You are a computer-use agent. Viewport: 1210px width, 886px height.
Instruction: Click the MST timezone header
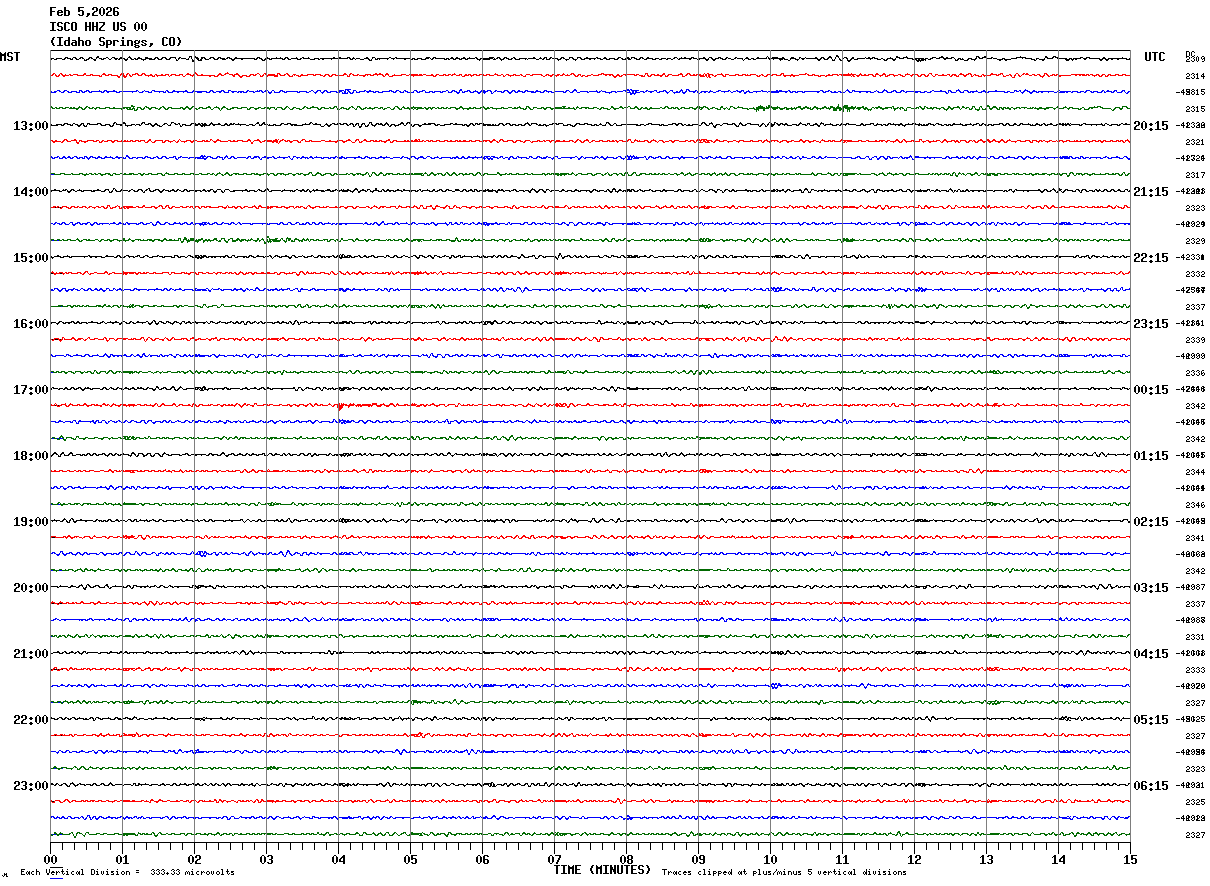(10, 57)
